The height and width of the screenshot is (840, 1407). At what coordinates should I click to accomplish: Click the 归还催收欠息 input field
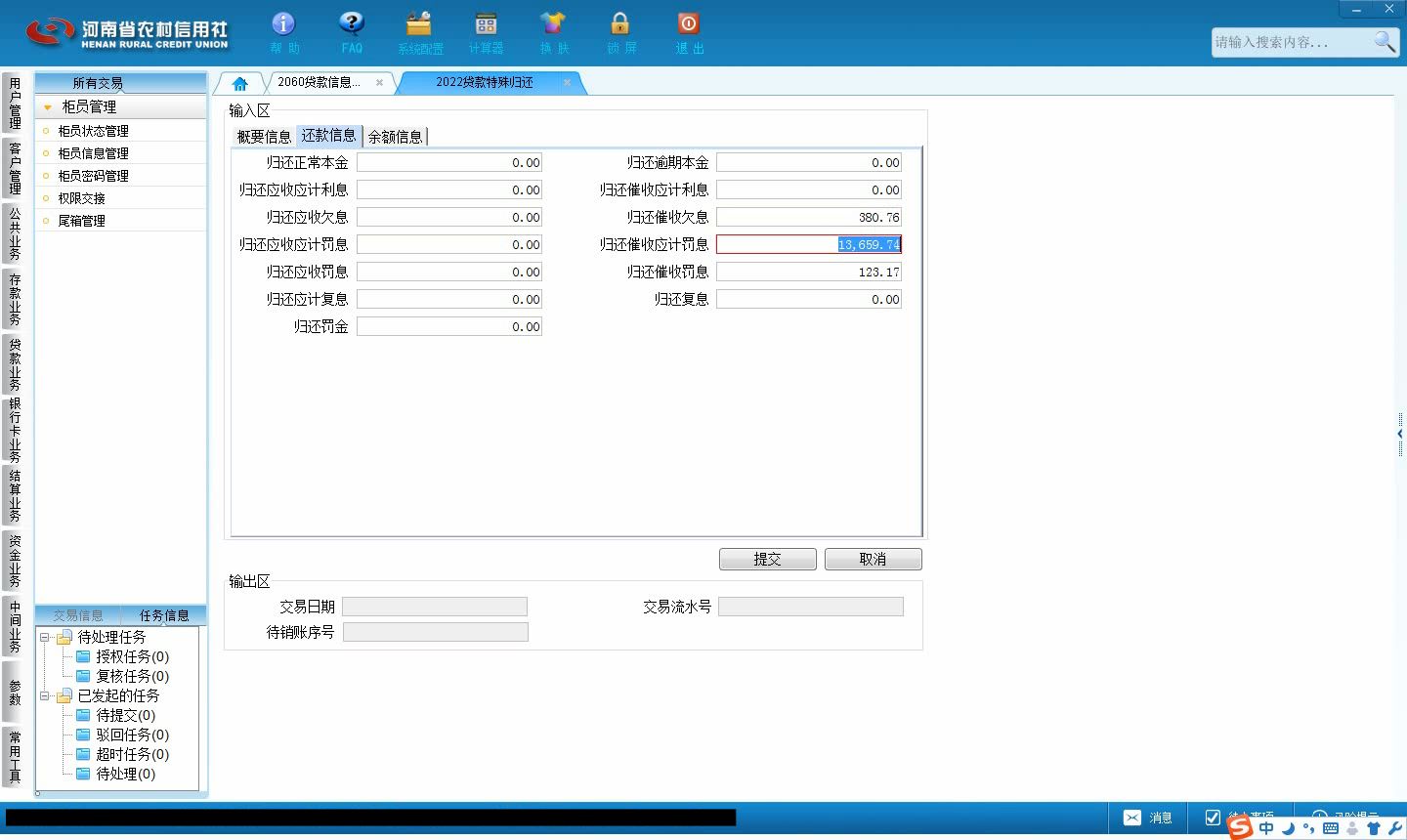click(808, 217)
